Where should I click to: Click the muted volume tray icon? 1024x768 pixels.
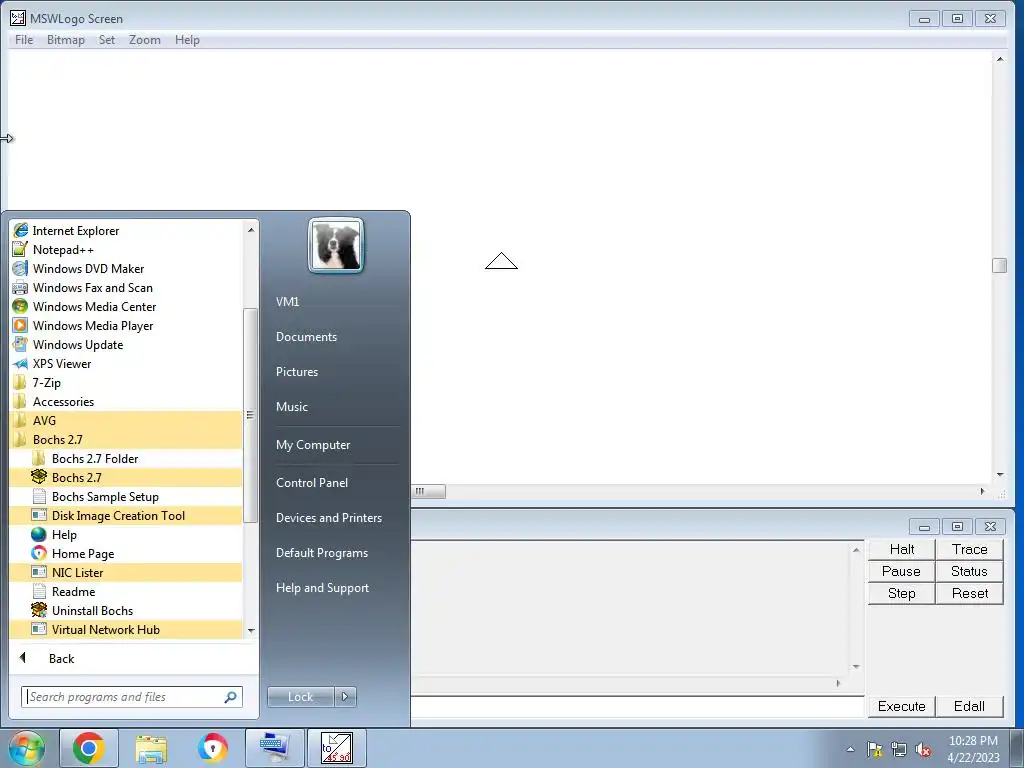coord(923,749)
